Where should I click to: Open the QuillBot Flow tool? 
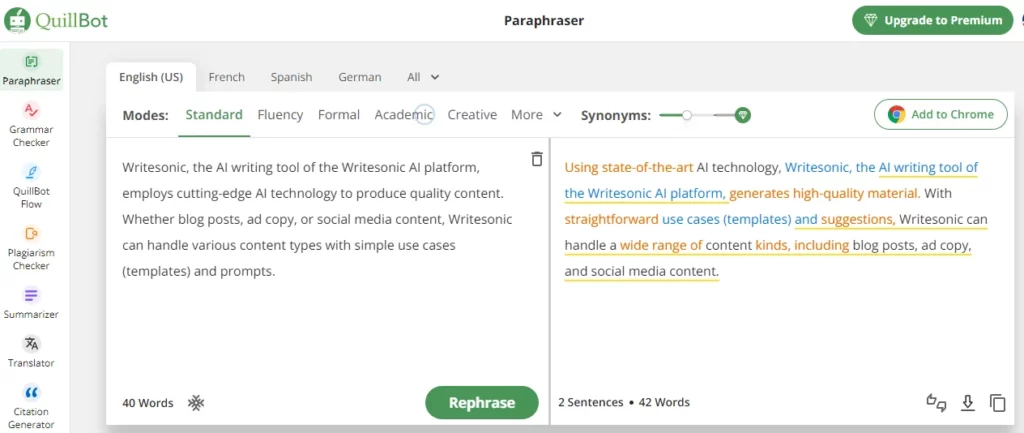pyautogui.click(x=31, y=187)
